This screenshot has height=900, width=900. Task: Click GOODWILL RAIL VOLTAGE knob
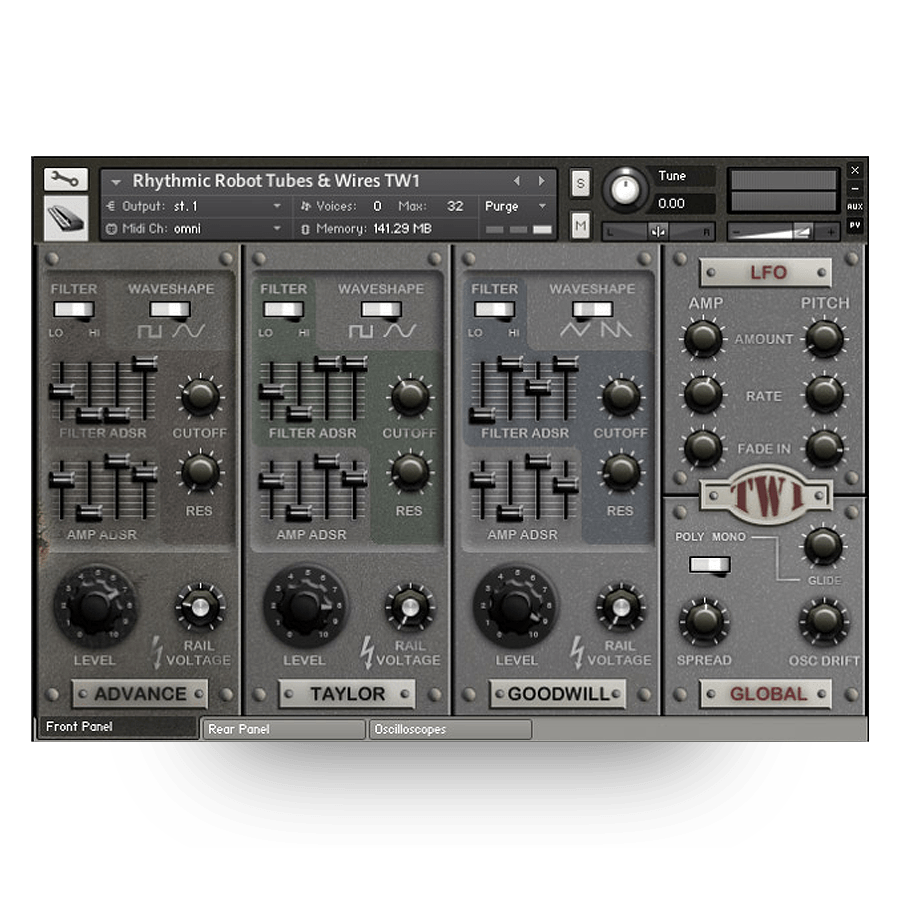(620, 607)
